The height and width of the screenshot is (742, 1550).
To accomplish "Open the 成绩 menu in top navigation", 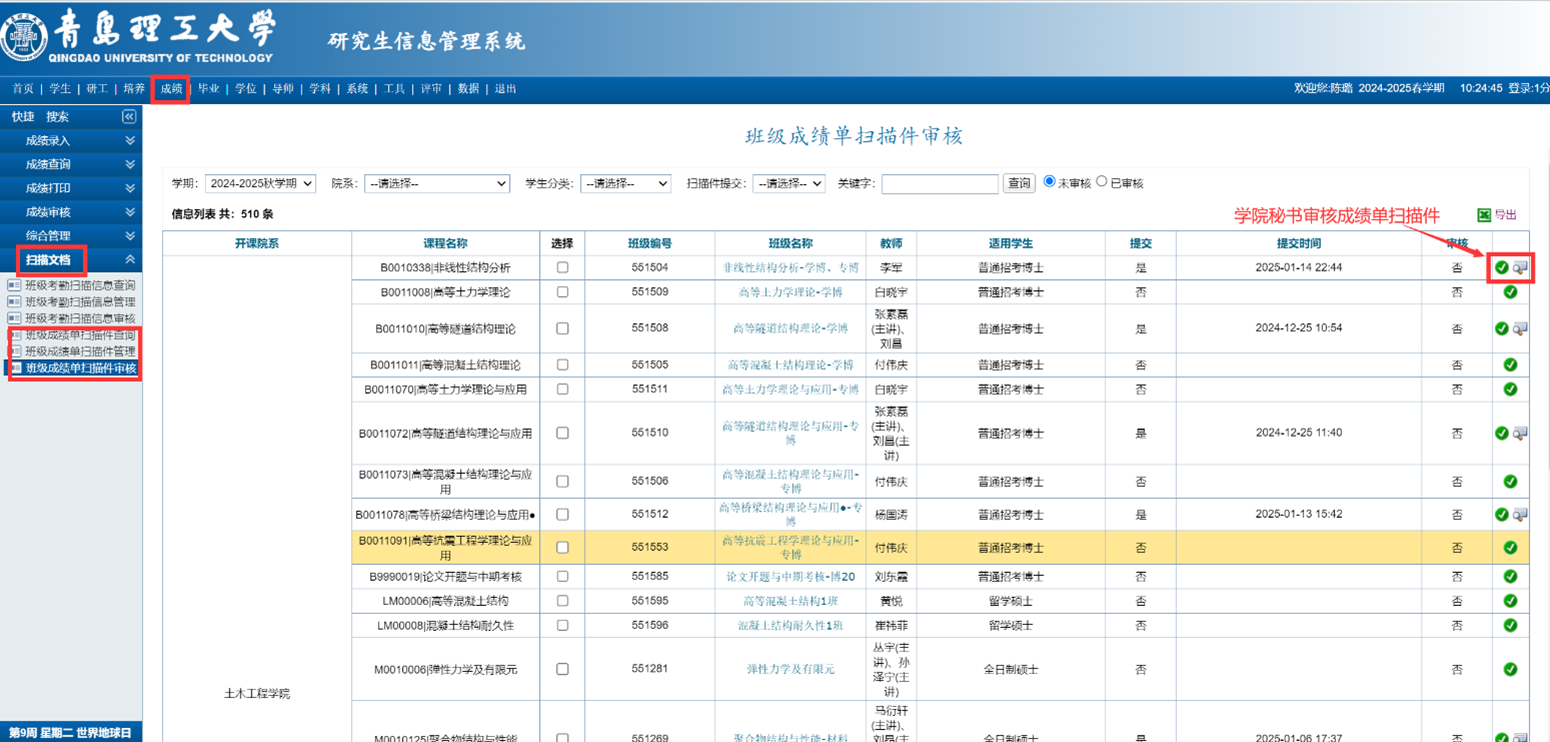I will [171, 89].
